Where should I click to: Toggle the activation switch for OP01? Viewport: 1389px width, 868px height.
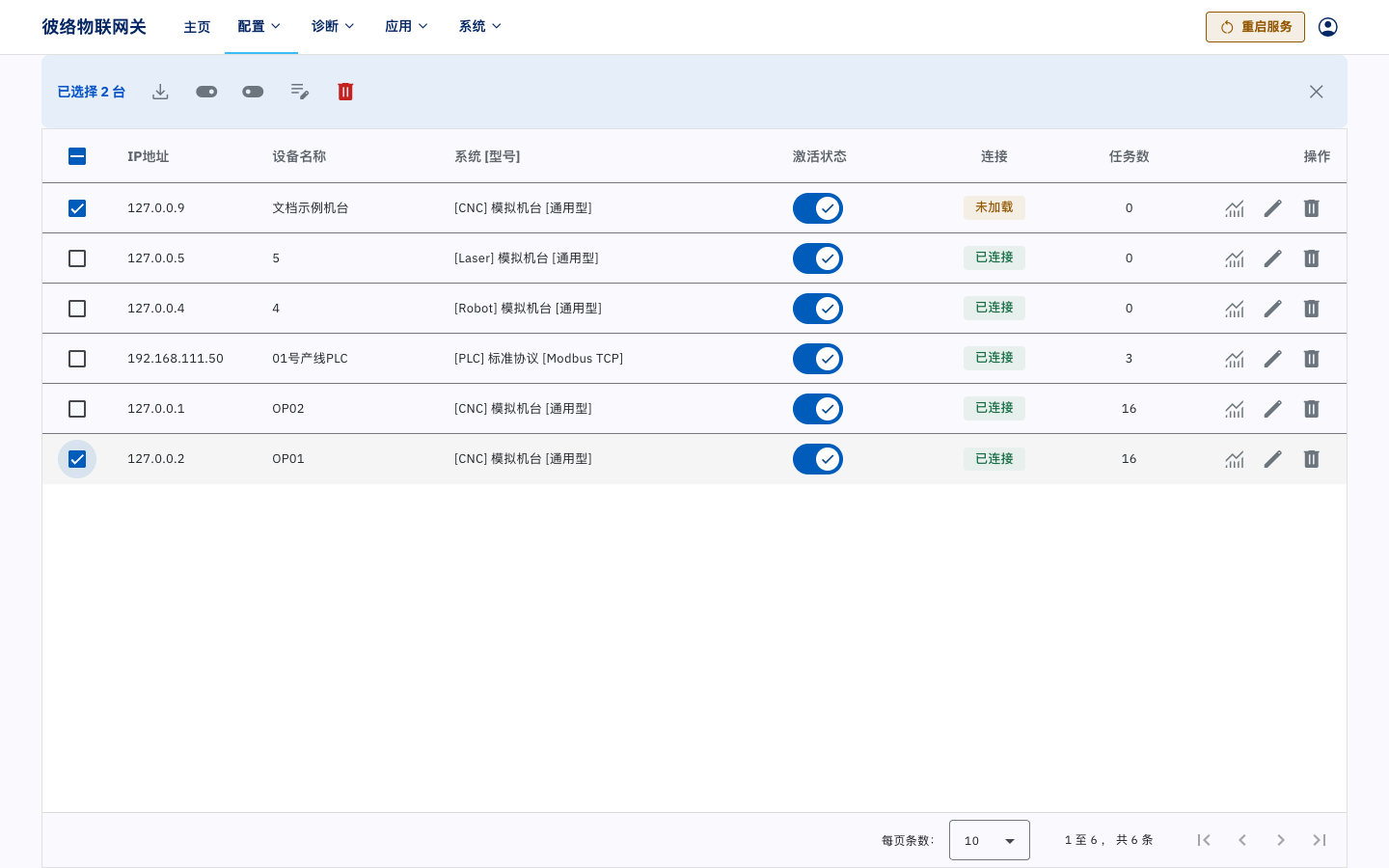pos(818,459)
